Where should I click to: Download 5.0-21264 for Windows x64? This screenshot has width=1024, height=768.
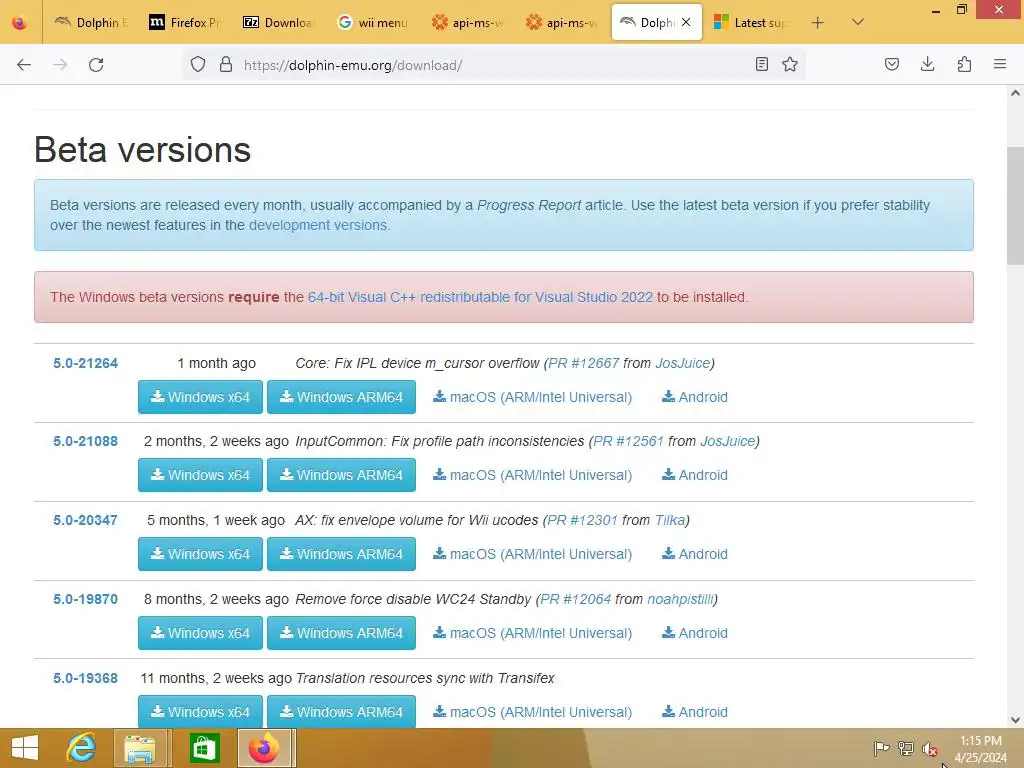pos(200,397)
